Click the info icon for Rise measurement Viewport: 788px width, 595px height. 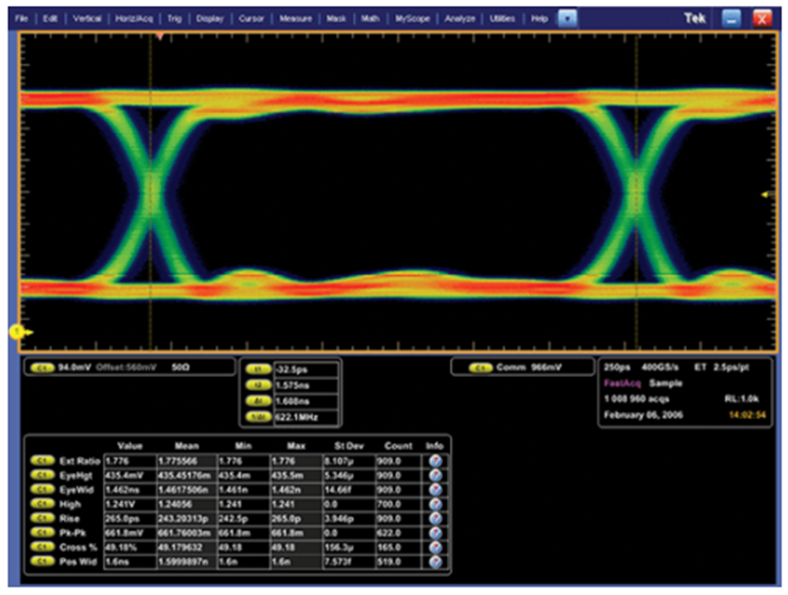pyautogui.click(x=434, y=518)
